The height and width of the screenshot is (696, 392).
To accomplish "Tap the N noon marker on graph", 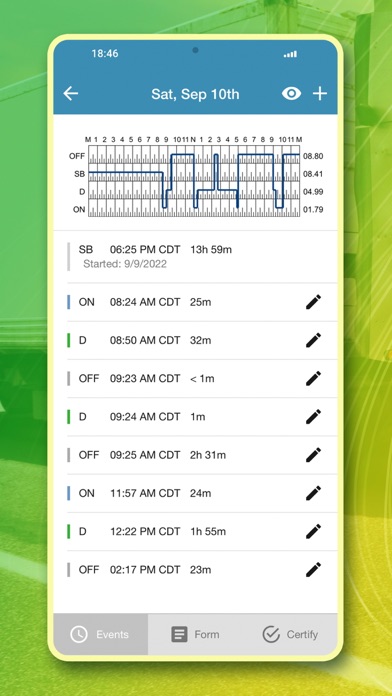I will tap(193, 139).
